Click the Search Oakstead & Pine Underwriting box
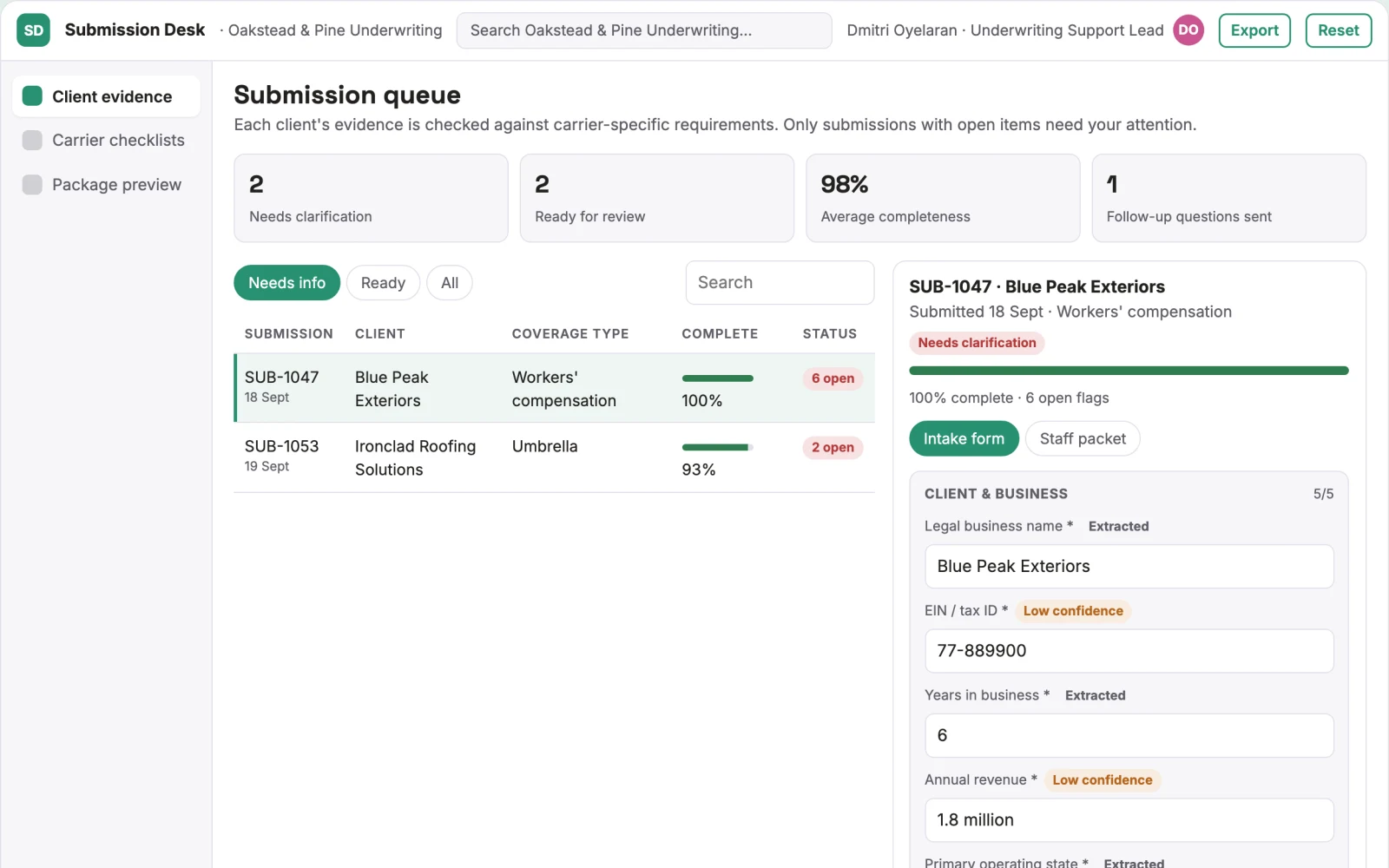 point(643,30)
